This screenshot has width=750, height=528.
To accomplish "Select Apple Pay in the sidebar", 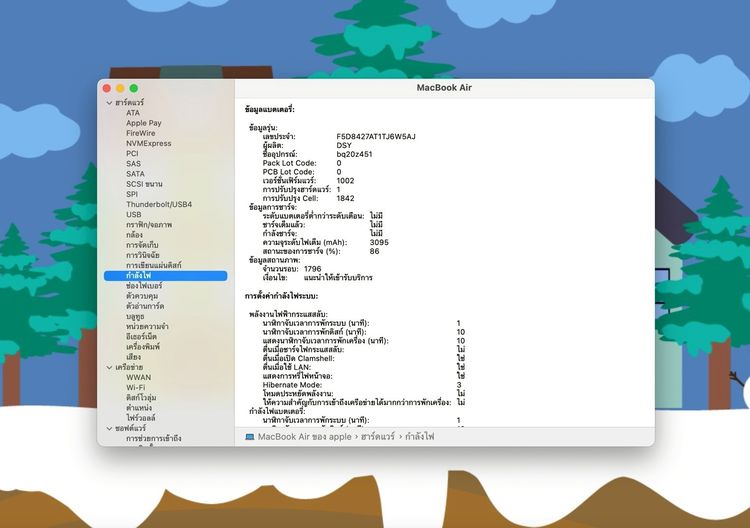I will tap(143, 123).
